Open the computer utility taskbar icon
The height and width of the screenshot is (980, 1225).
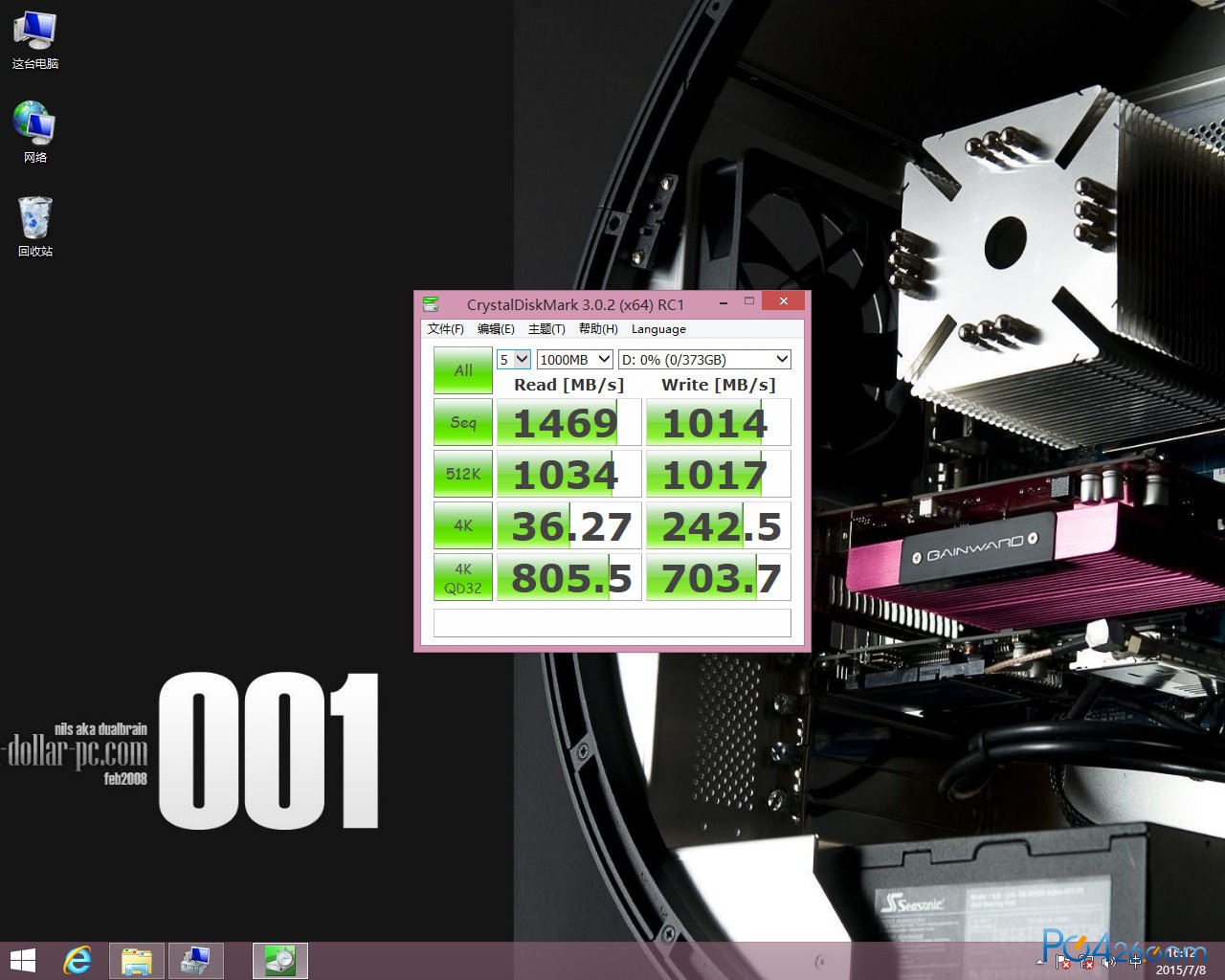click(x=195, y=961)
